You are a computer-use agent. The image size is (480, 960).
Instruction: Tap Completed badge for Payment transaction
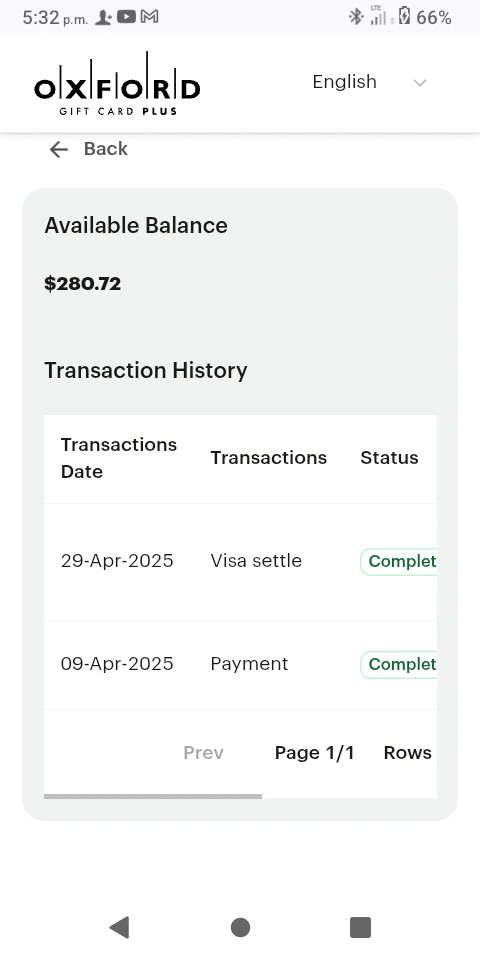point(399,664)
